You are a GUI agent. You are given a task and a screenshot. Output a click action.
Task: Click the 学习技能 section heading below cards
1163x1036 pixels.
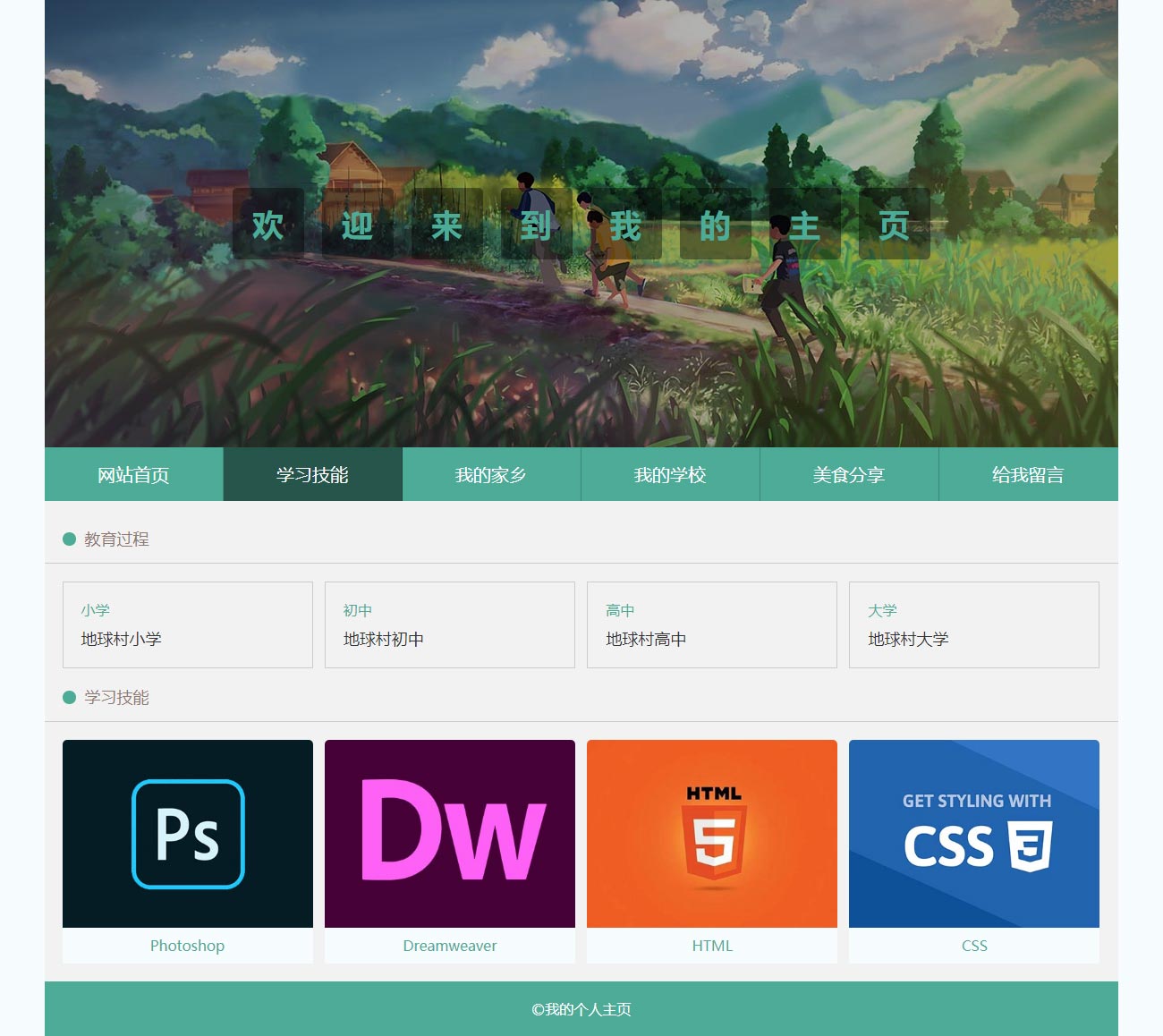(x=116, y=697)
